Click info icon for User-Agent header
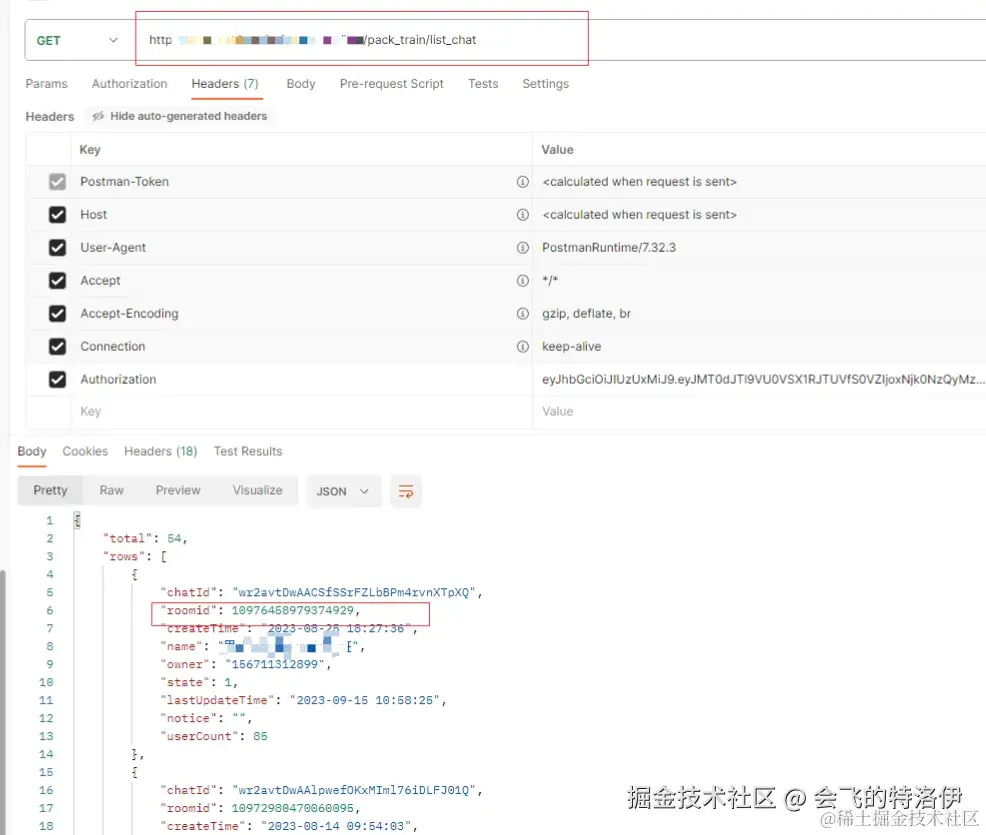 (x=523, y=248)
